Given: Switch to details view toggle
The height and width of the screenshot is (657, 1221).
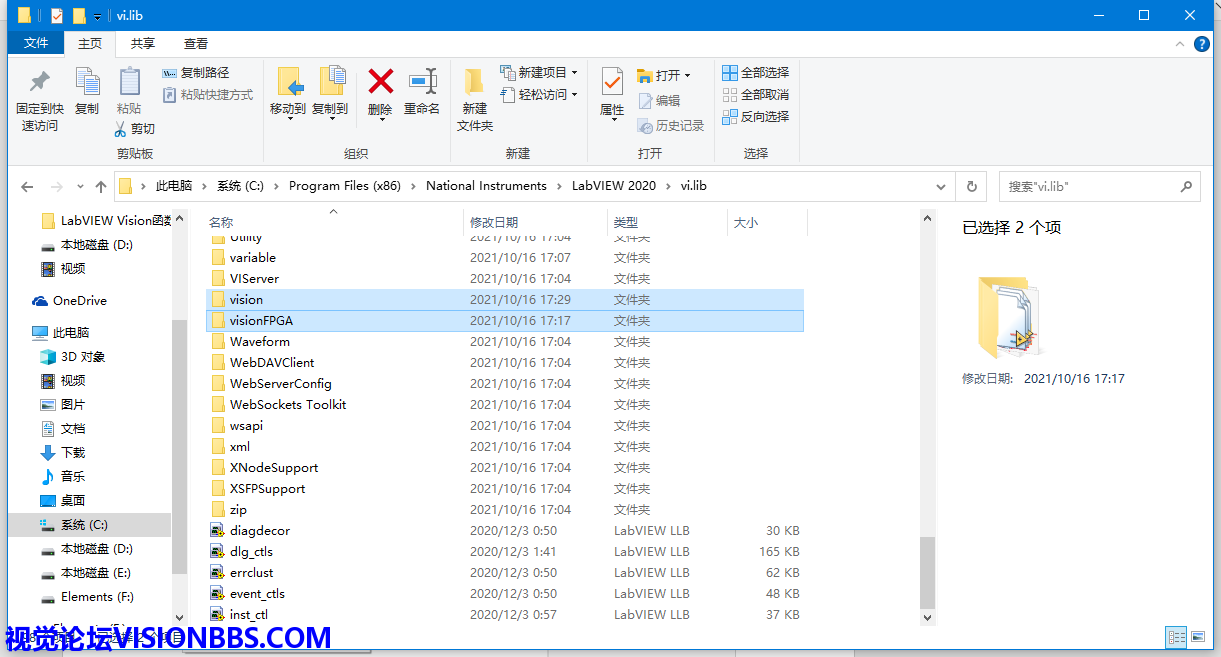Looking at the screenshot, I should (1176, 637).
